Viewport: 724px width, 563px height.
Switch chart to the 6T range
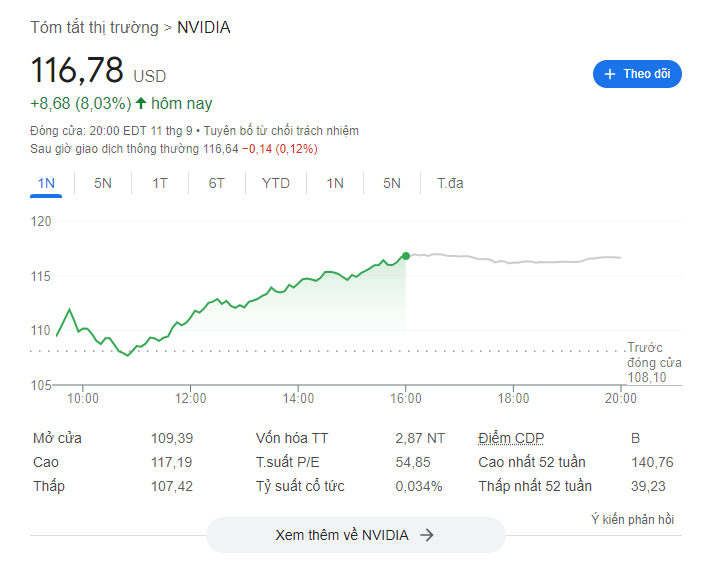[x=217, y=183]
